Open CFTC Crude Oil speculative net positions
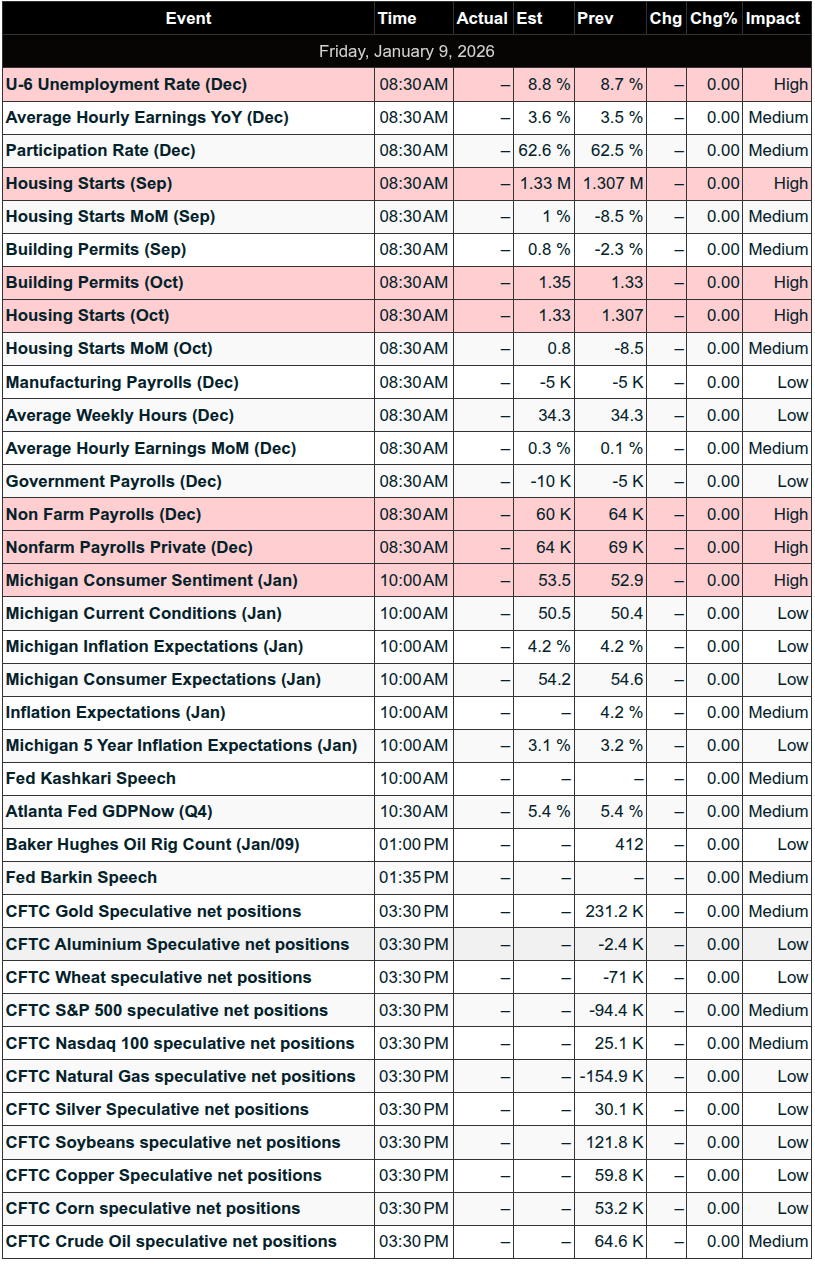 coord(171,1241)
